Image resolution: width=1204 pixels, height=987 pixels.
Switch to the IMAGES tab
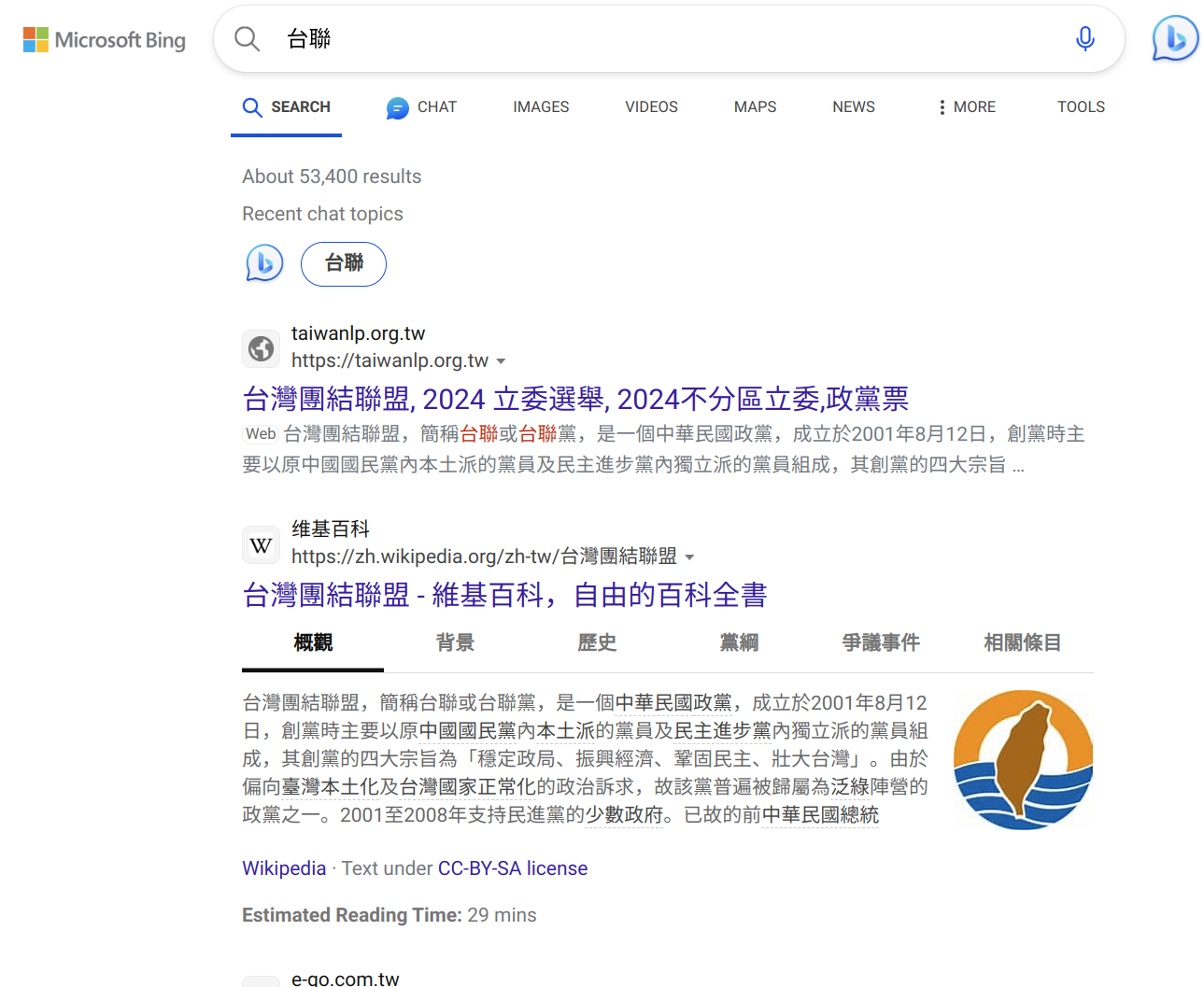tap(541, 107)
